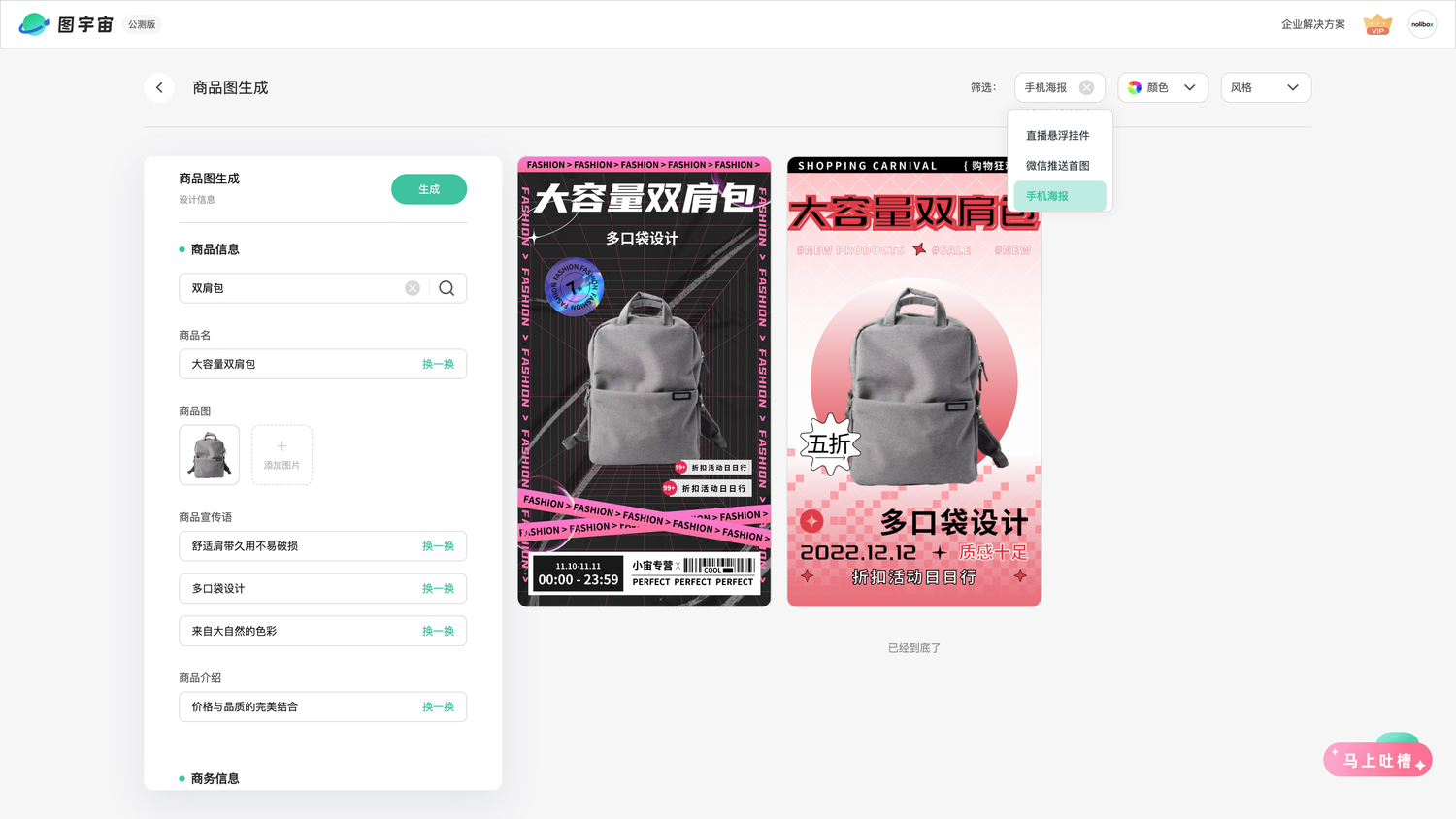
Task: Click 换一换 for 舒适肩带久用不易破损
Action: pyautogui.click(x=438, y=546)
